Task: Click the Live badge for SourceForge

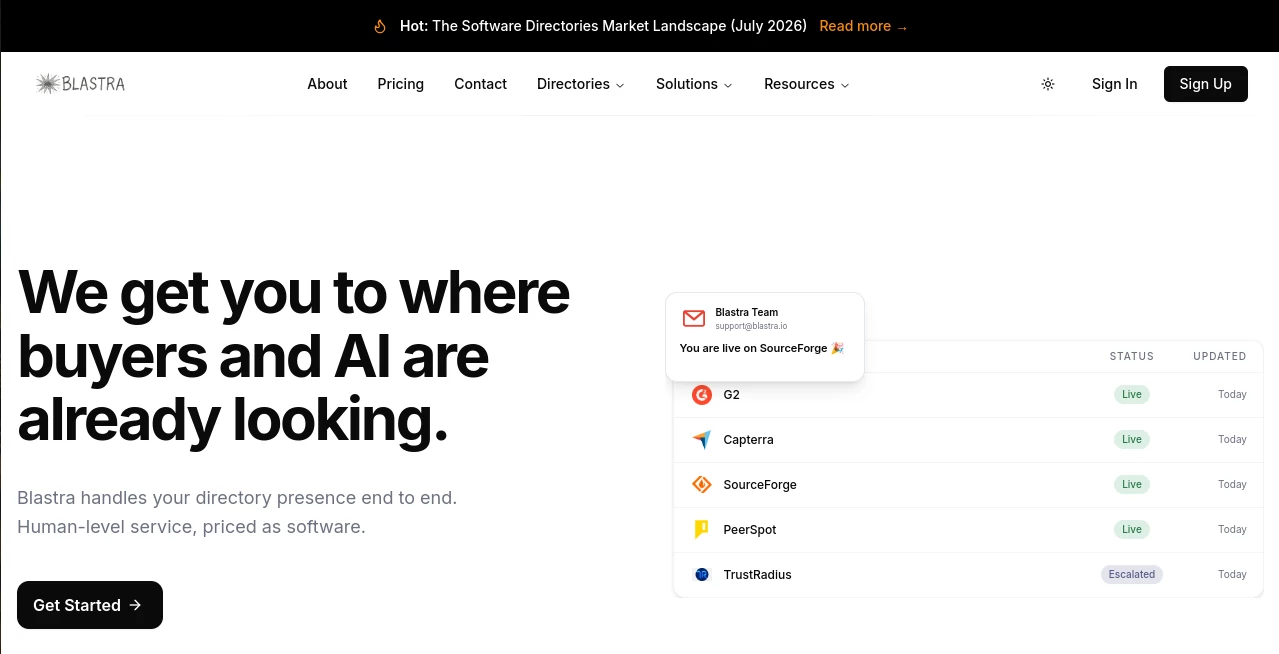Action: (1132, 485)
